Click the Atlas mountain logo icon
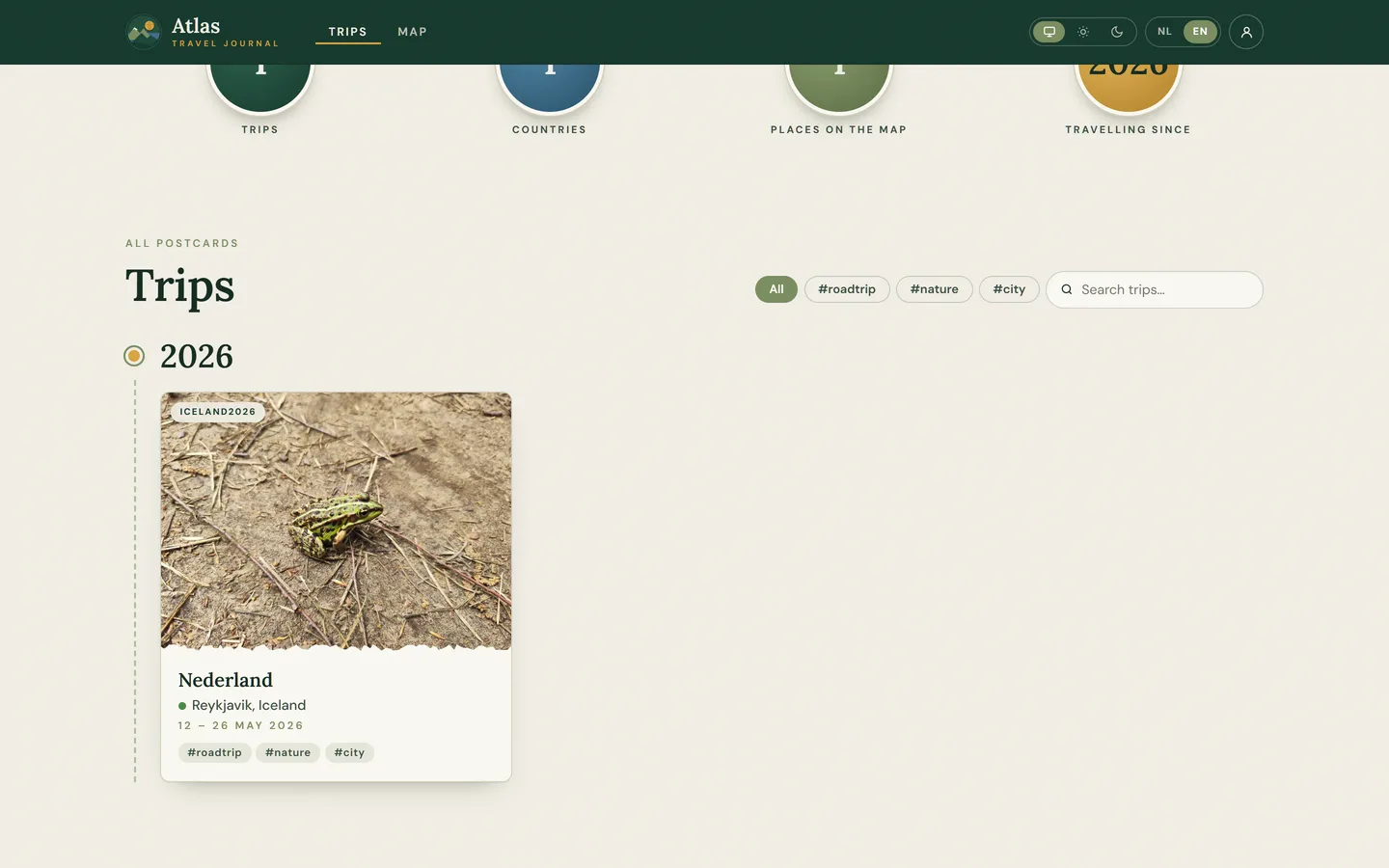The width and height of the screenshot is (1389, 868). point(144,32)
